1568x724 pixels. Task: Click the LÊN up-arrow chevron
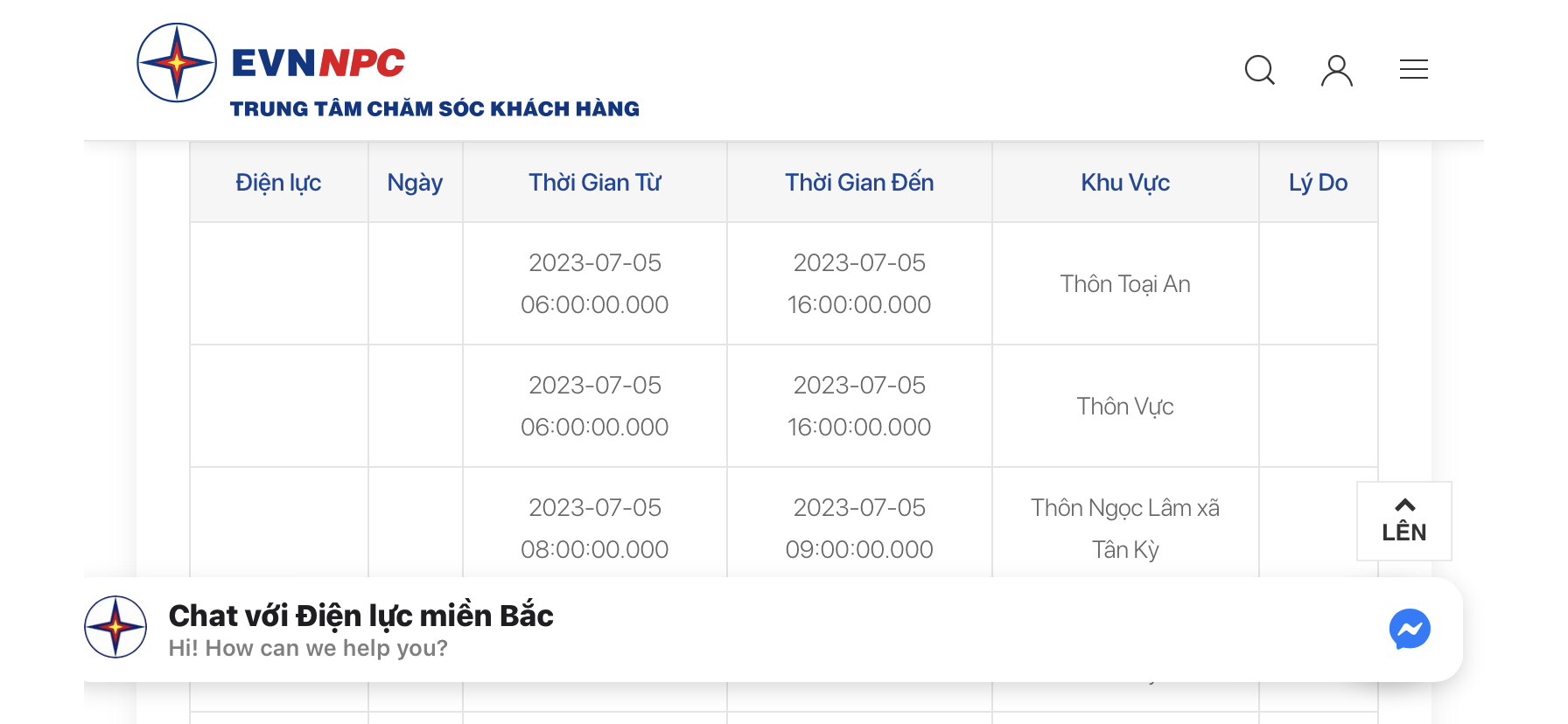pos(1404,505)
